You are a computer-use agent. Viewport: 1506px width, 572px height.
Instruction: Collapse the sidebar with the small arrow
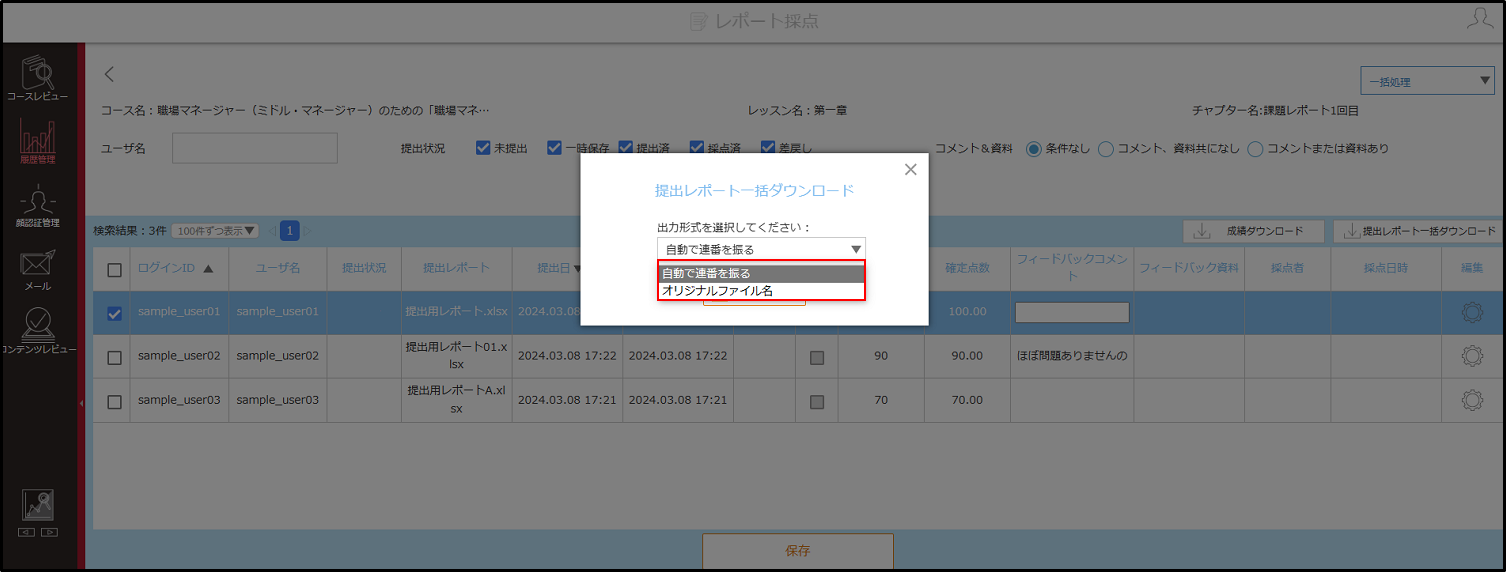[81, 402]
